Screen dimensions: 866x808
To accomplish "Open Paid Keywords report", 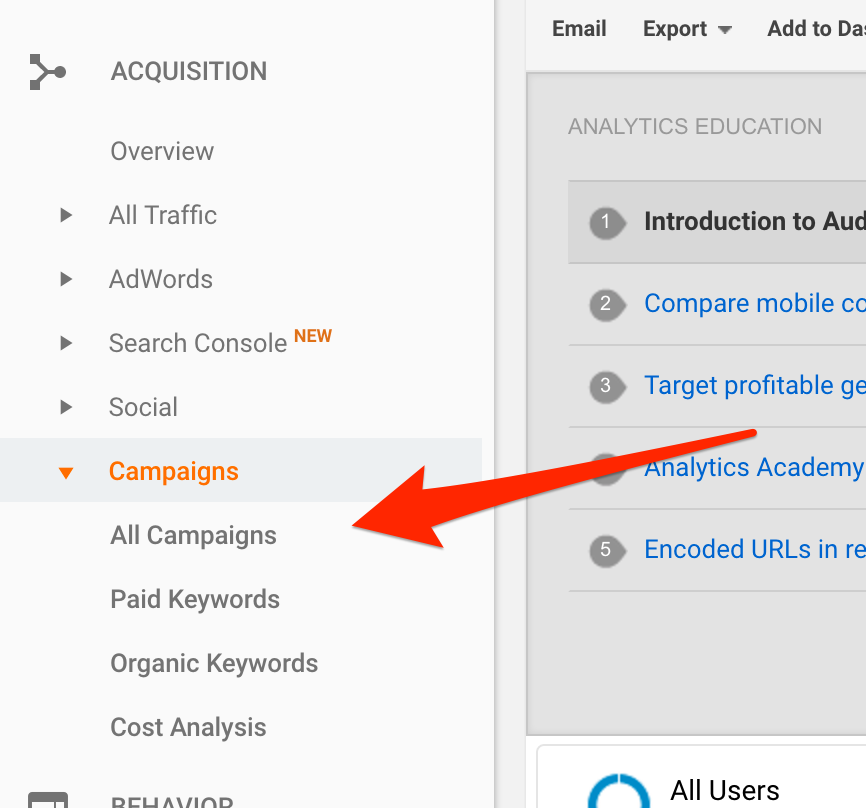I will coord(195,599).
